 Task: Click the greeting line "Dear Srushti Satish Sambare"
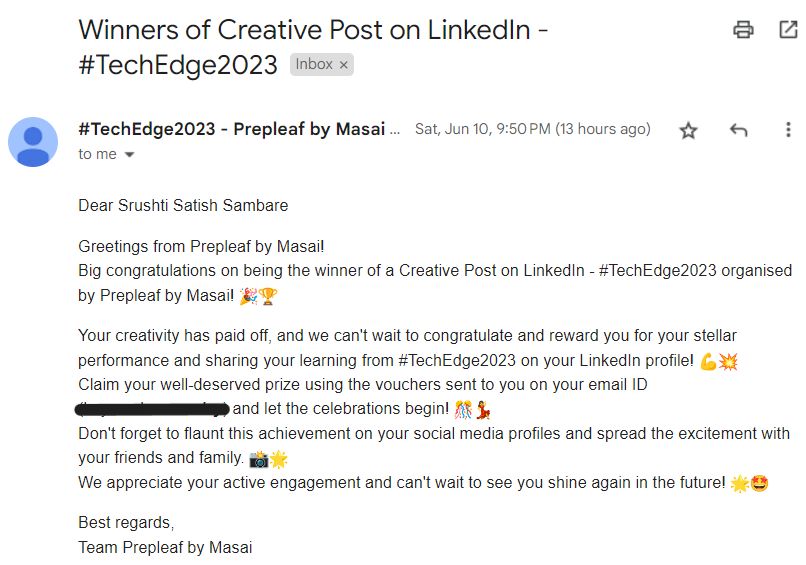(183, 205)
